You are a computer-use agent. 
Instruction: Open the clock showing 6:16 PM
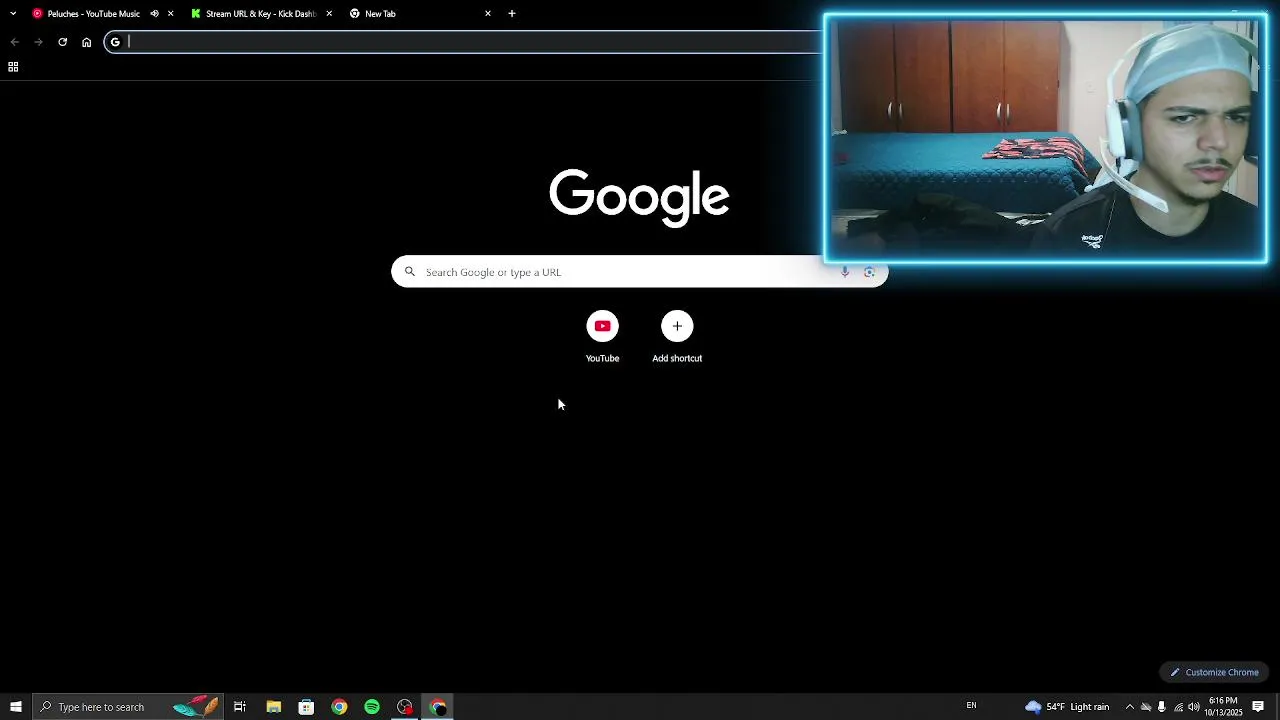1223,707
